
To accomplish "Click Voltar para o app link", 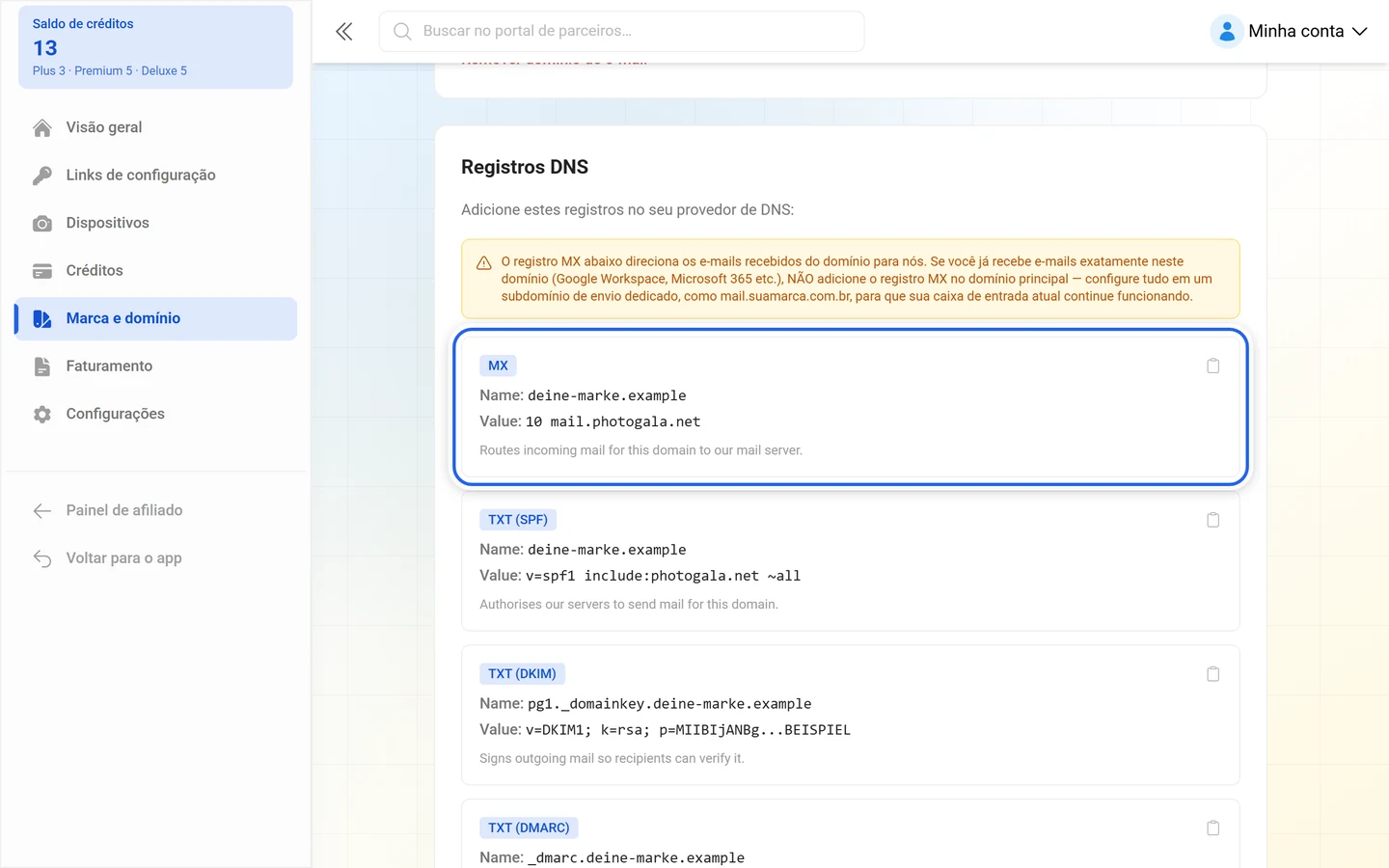I will 156,558.
